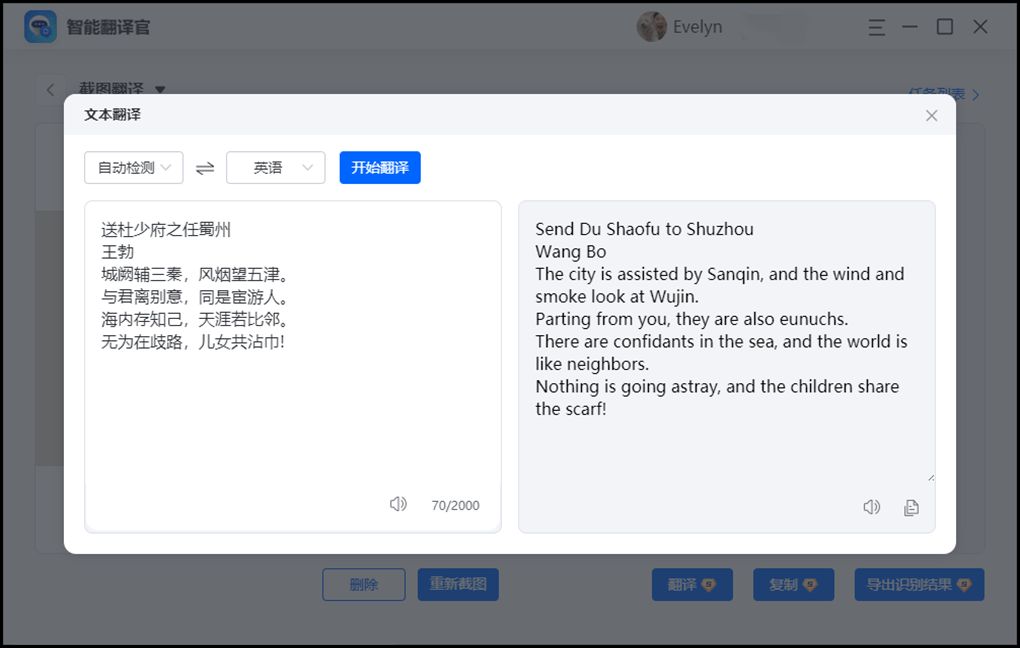This screenshot has width=1020, height=648.
Task: Open the hamburger menu in title bar
Action: tap(876, 28)
